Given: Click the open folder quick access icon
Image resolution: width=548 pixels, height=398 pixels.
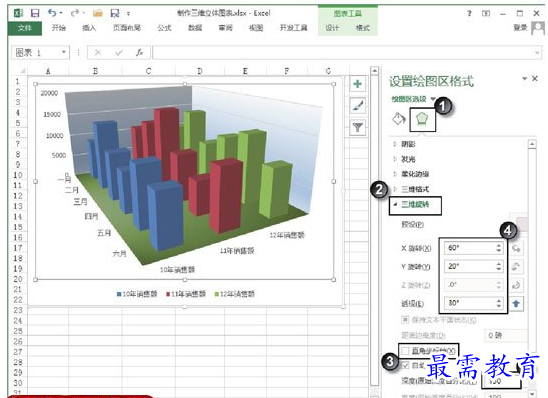Looking at the screenshot, I should point(98,13).
